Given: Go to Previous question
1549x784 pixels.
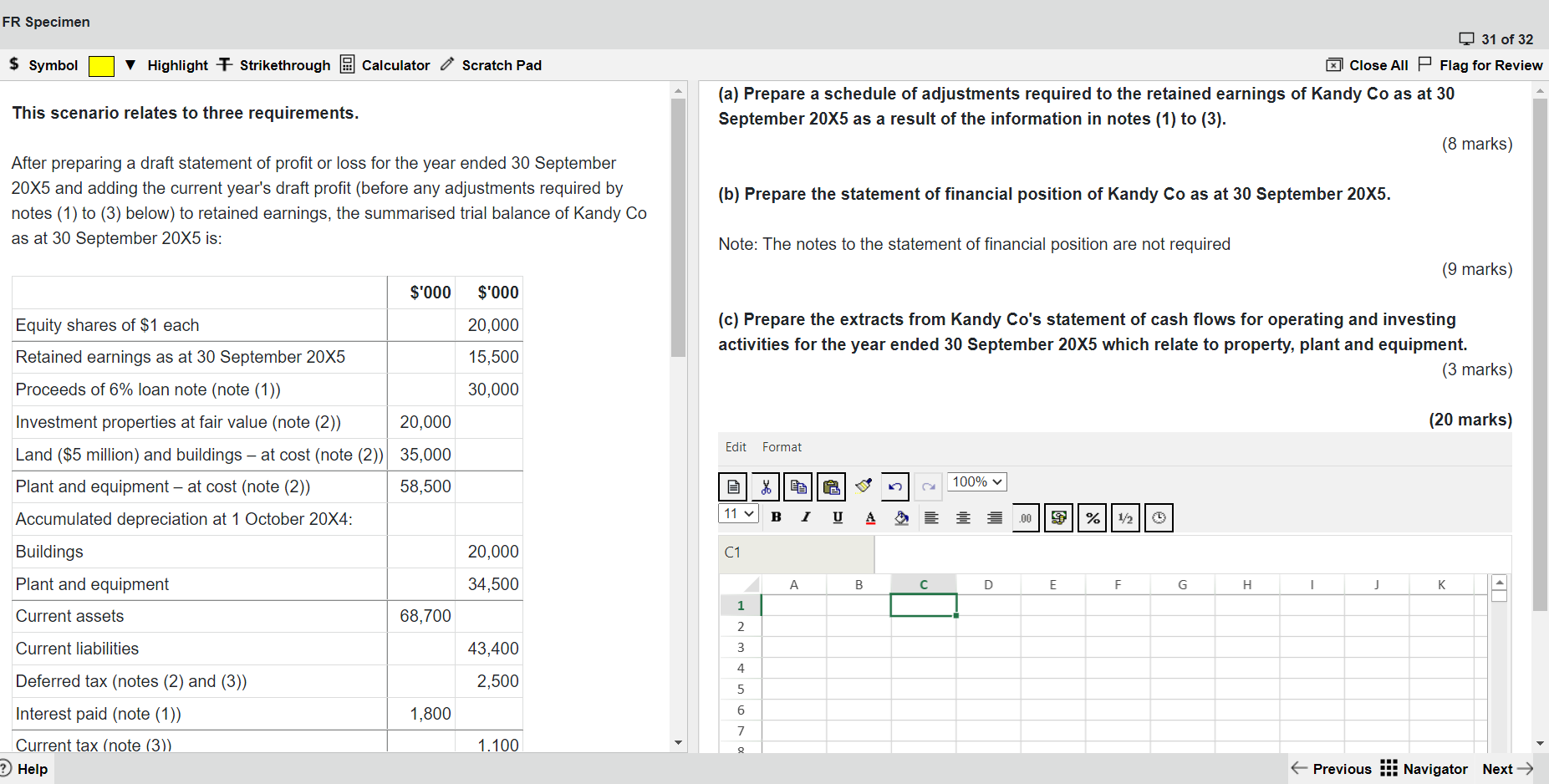Looking at the screenshot, I should tap(1332, 769).
